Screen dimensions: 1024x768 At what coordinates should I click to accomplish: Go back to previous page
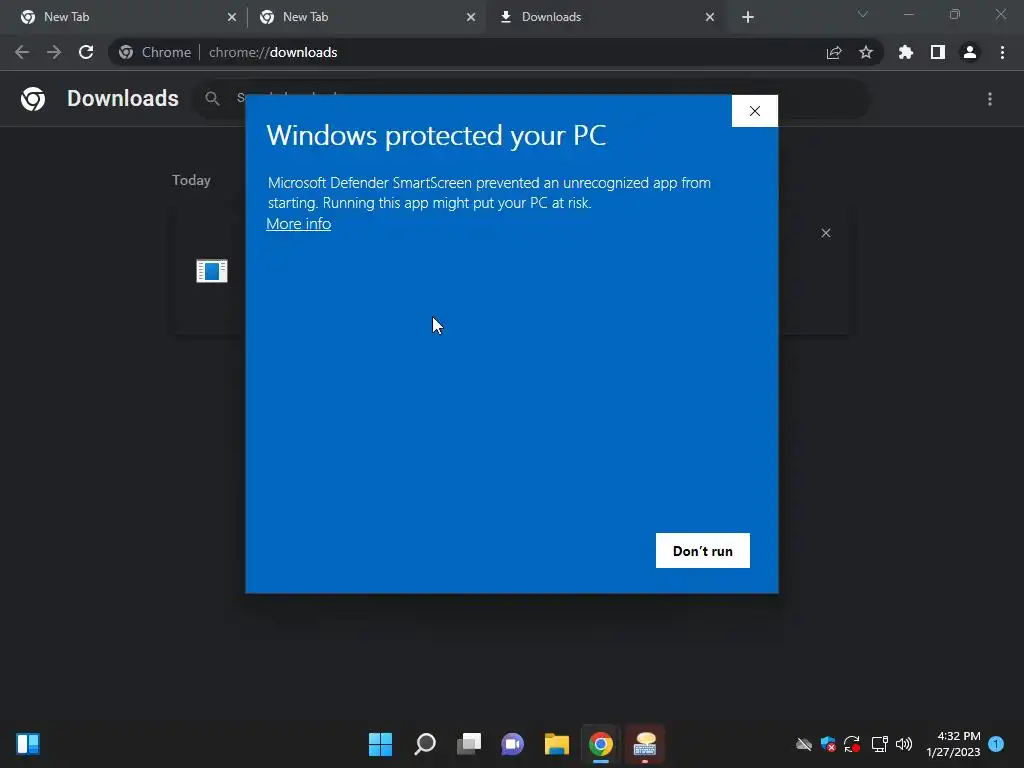pos(22,52)
